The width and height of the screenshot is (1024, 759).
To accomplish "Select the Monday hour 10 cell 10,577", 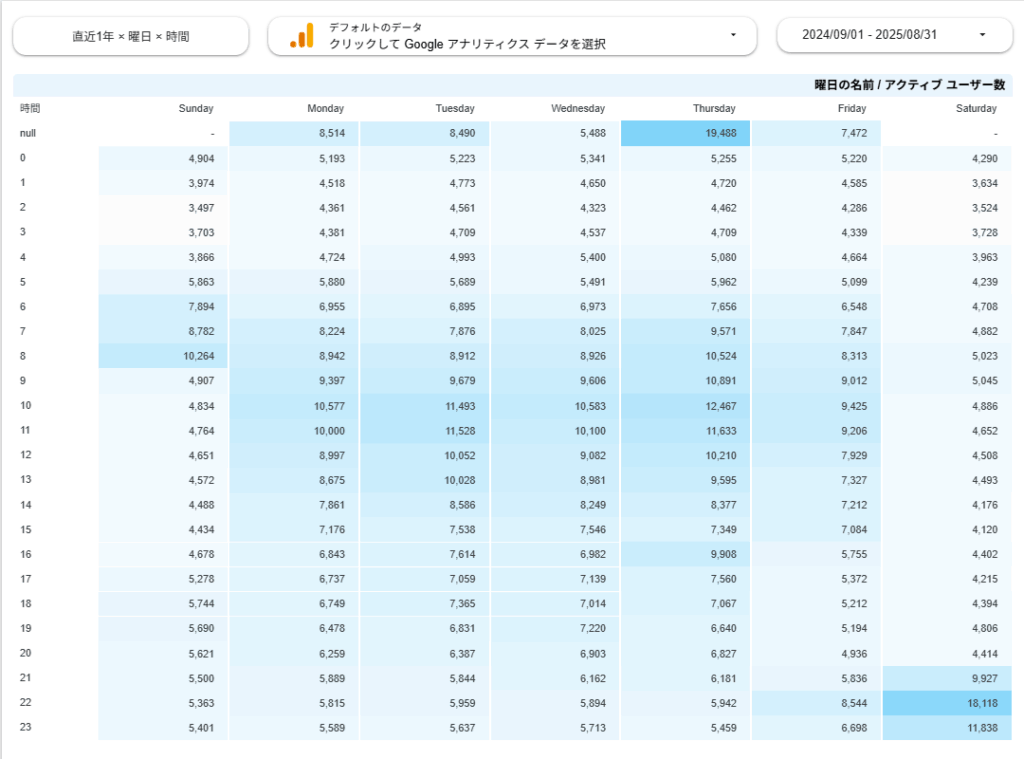I will coord(294,406).
